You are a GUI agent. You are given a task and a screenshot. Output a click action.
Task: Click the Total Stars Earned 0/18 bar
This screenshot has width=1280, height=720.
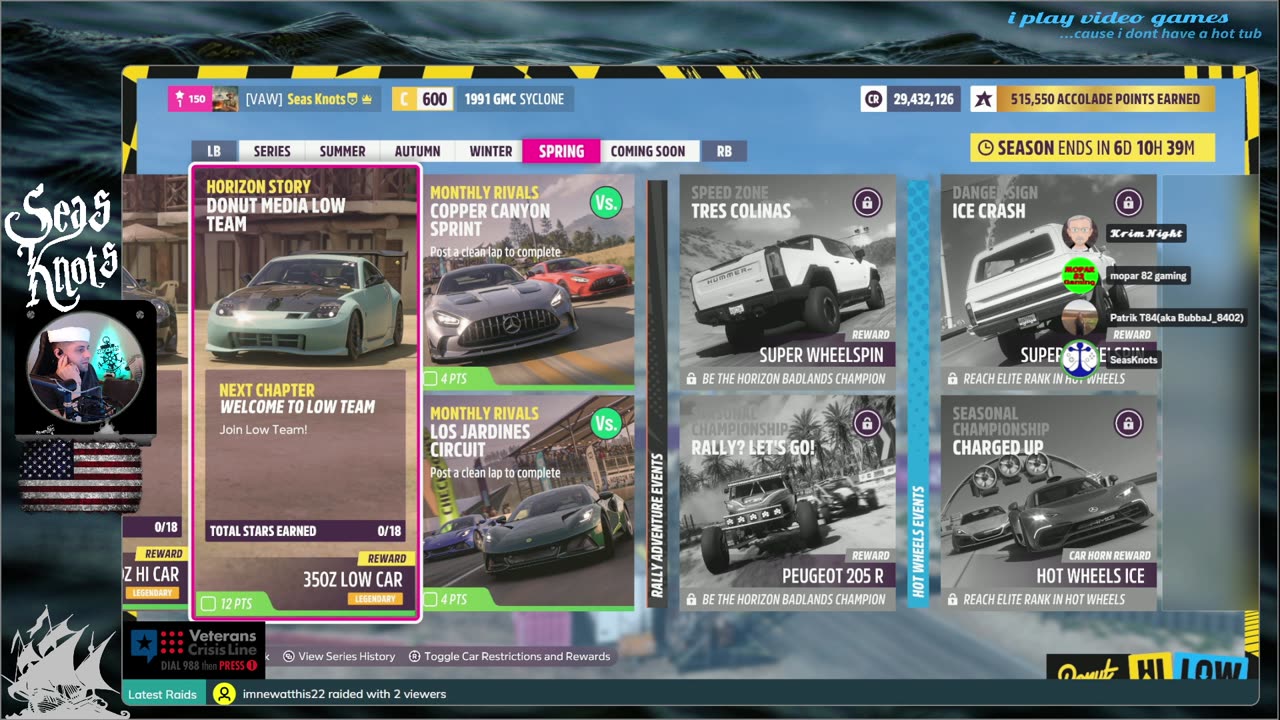pos(305,531)
